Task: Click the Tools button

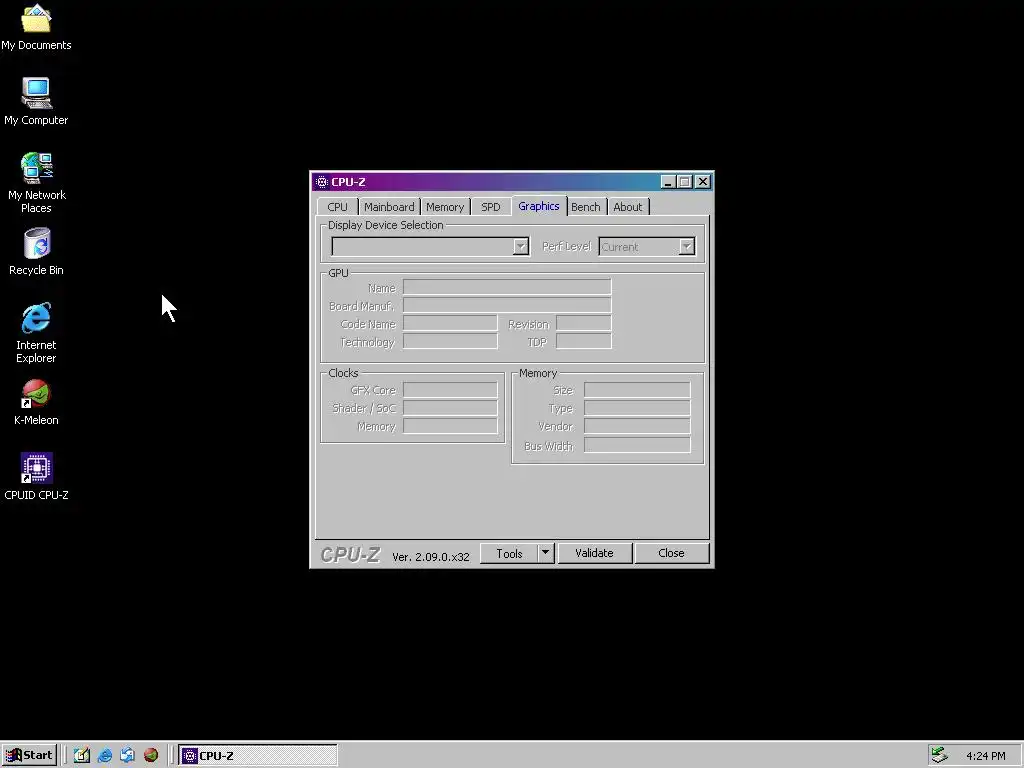Action: coord(509,553)
